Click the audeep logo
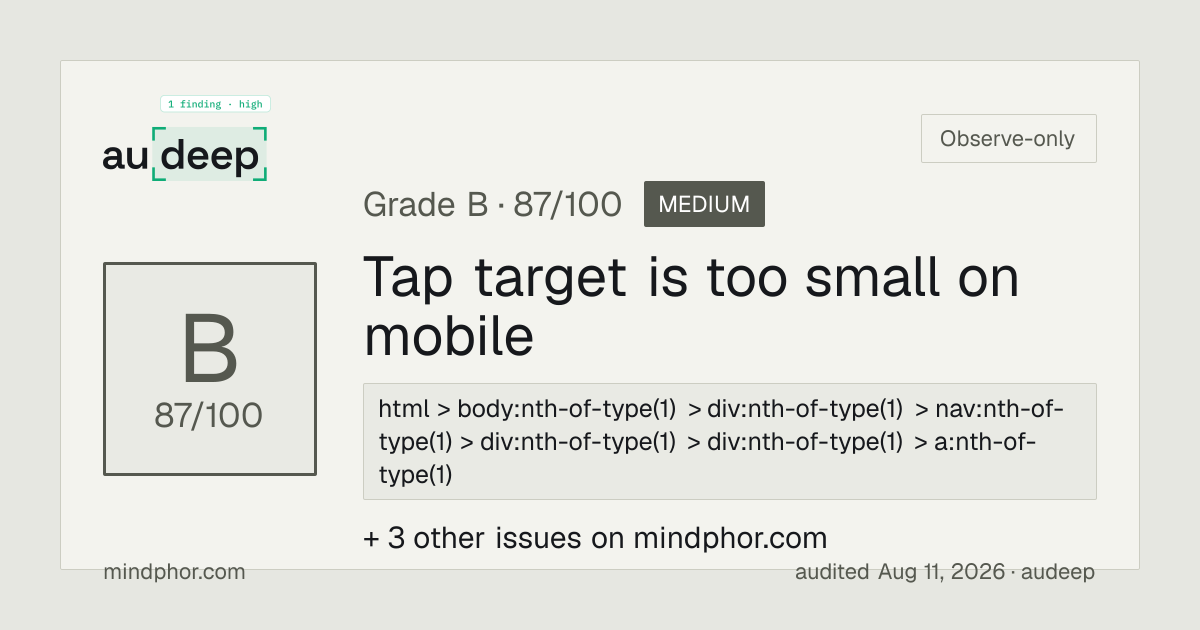The image size is (1200, 630). point(185,155)
